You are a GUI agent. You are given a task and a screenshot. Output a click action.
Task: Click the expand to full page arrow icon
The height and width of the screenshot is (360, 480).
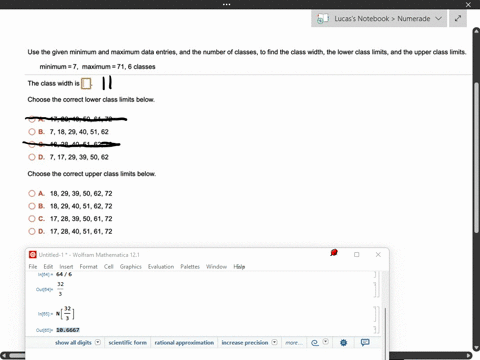(458, 18)
